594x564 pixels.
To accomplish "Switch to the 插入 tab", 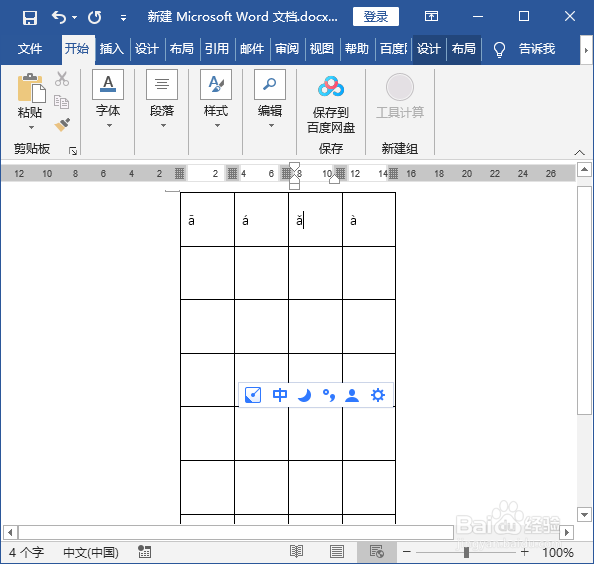I will point(112,48).
